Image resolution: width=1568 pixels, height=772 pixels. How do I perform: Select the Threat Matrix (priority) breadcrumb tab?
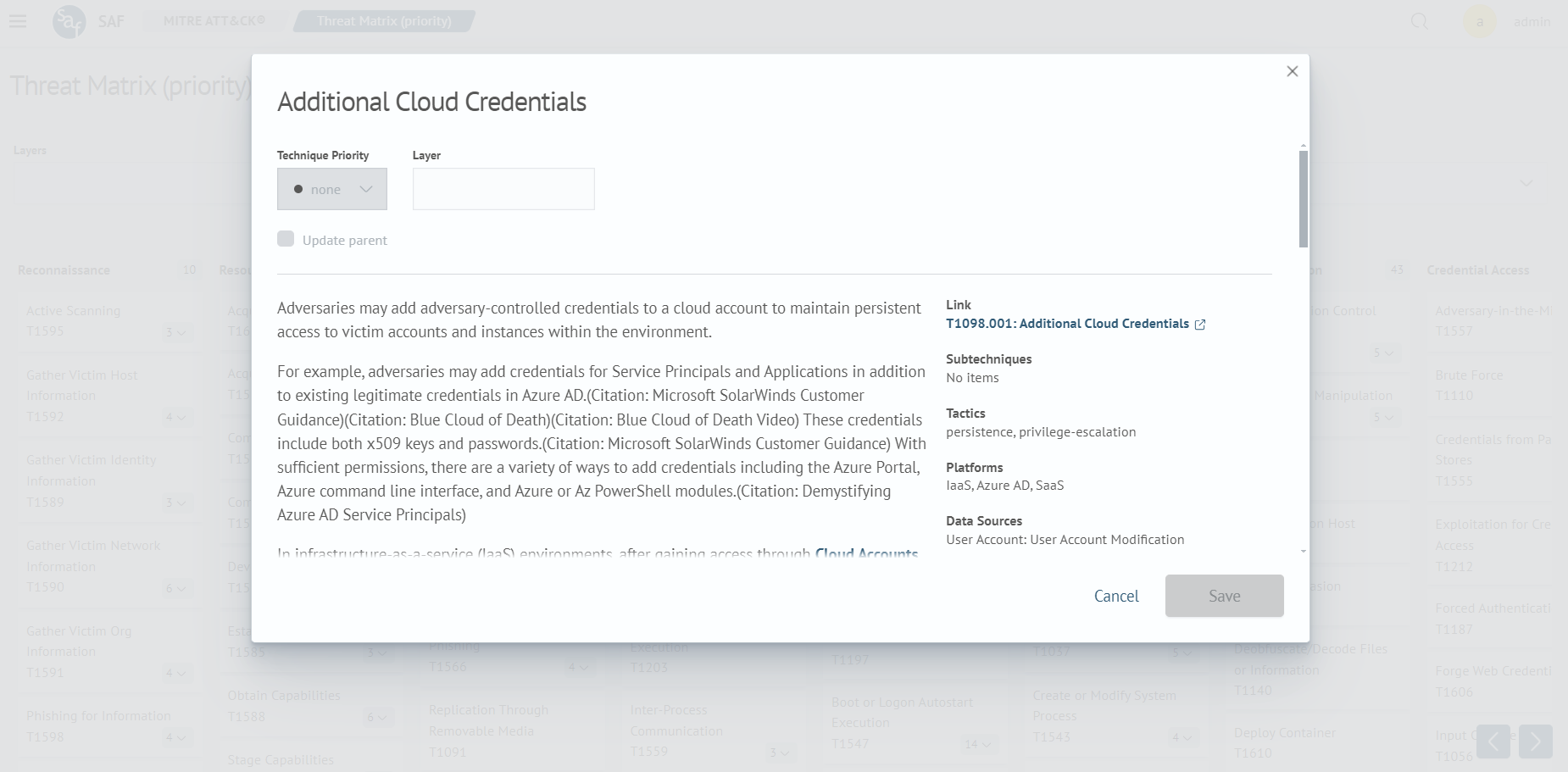click(x=384, y=21)
